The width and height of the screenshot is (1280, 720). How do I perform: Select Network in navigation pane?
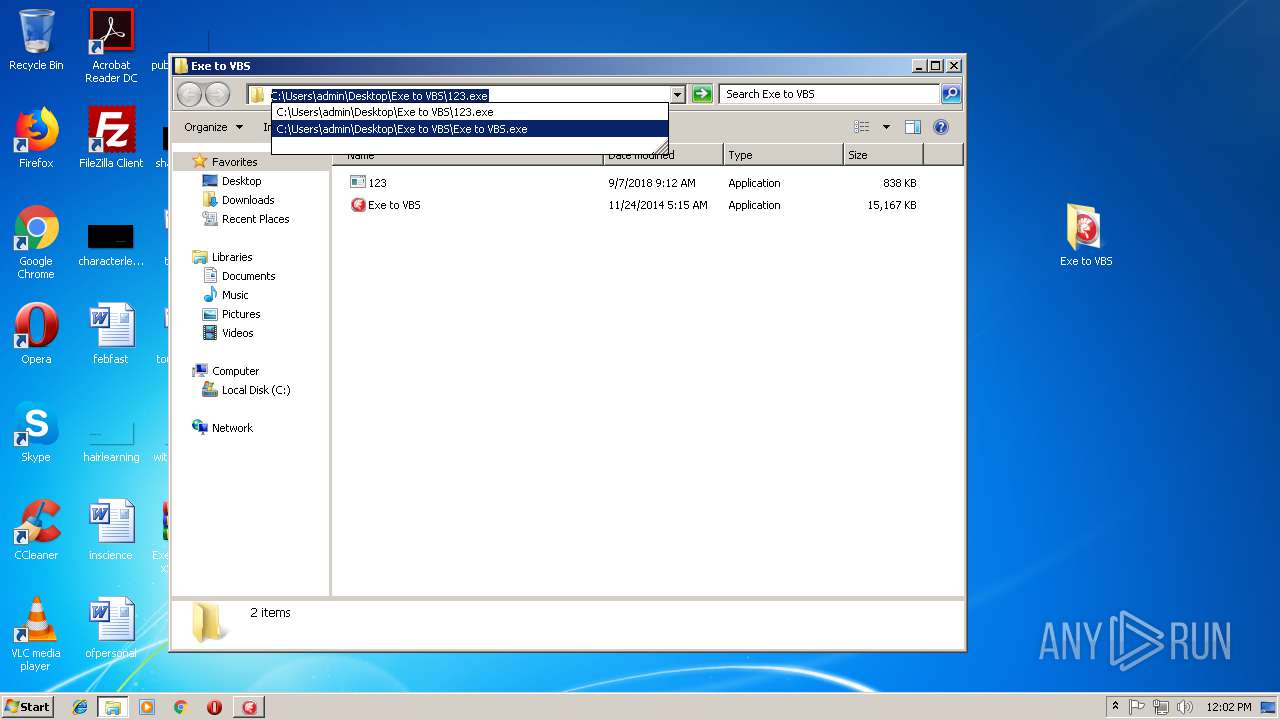tap(232, 428)
